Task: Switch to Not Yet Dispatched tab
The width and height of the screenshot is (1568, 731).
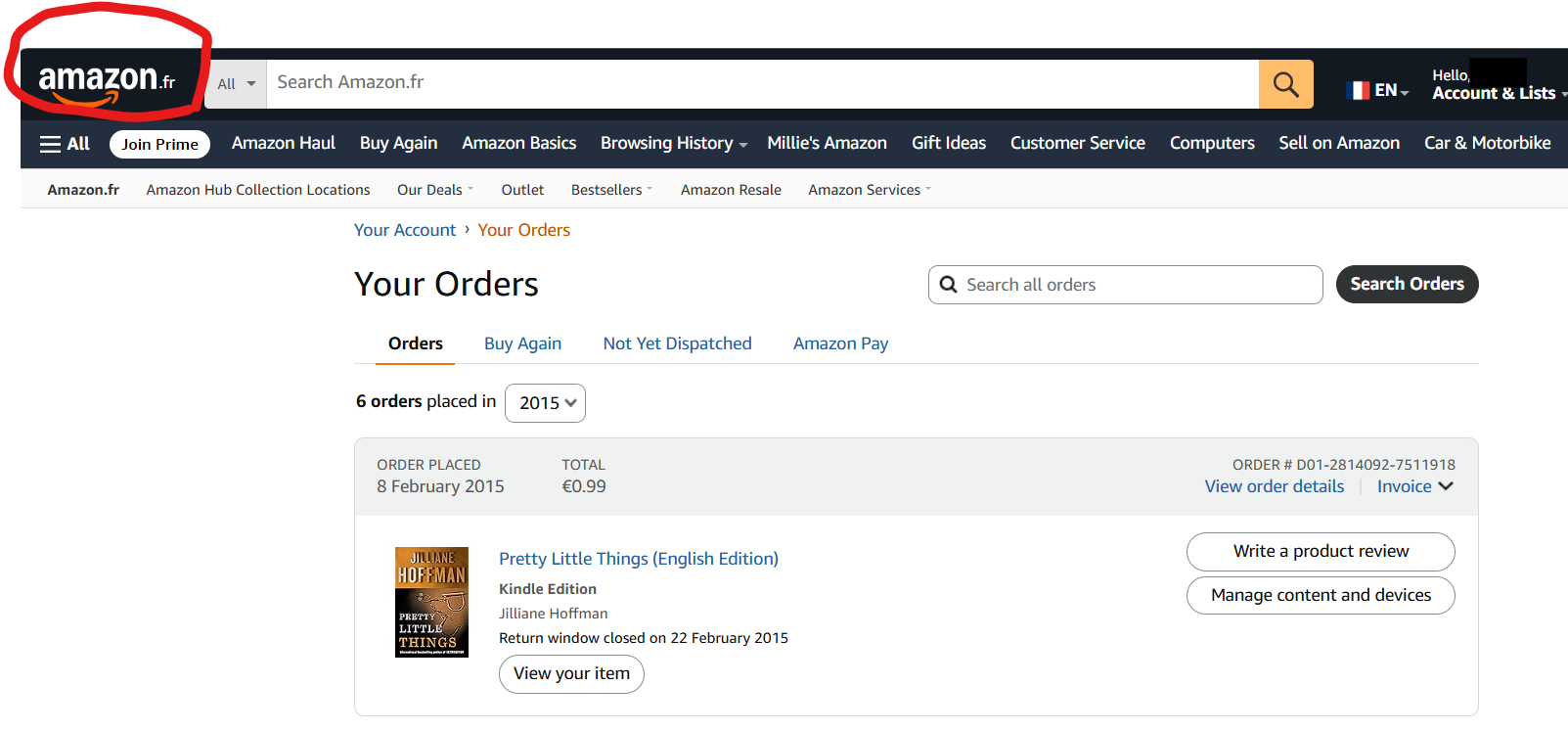Action: (x=677, y=343)
